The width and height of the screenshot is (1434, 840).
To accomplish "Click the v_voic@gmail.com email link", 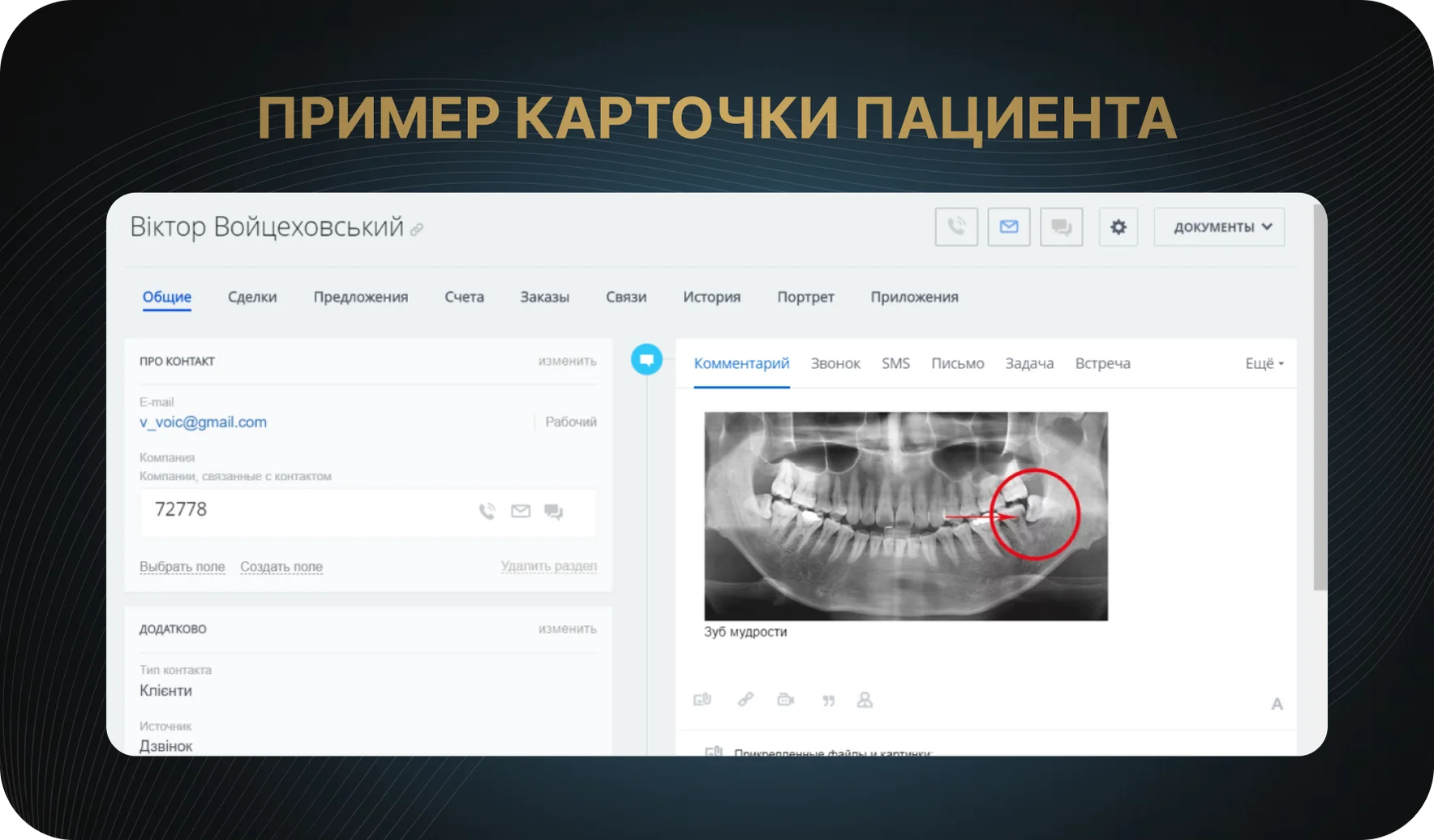I will (x=203, y=422).
